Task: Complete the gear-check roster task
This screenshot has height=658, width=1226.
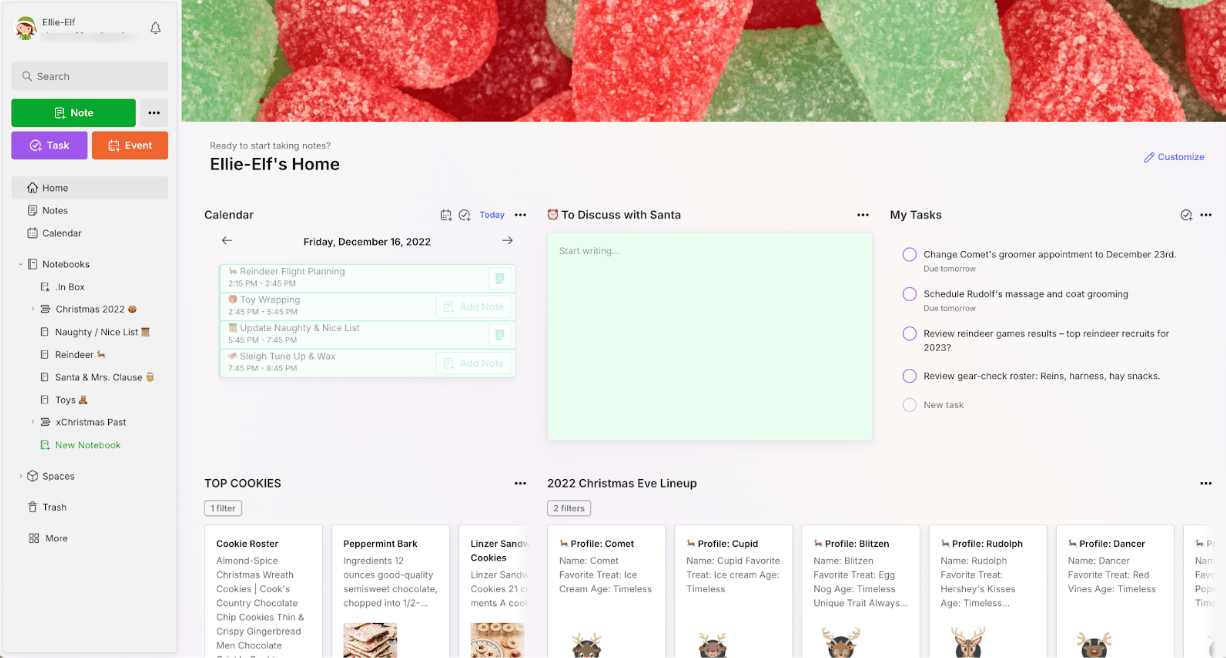Action: (908, 375)
